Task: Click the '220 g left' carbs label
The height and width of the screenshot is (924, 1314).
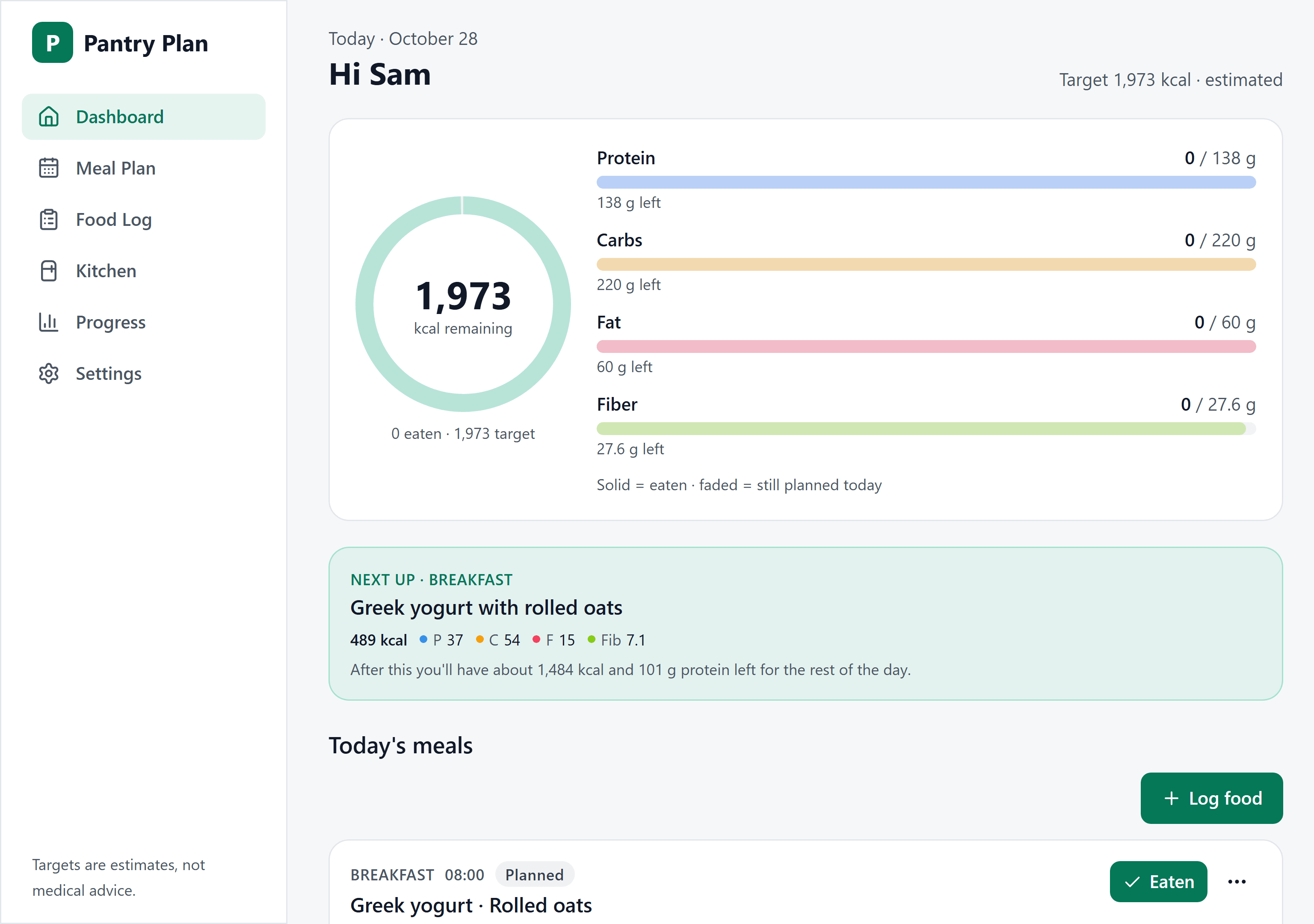Action: click(628, 284)
